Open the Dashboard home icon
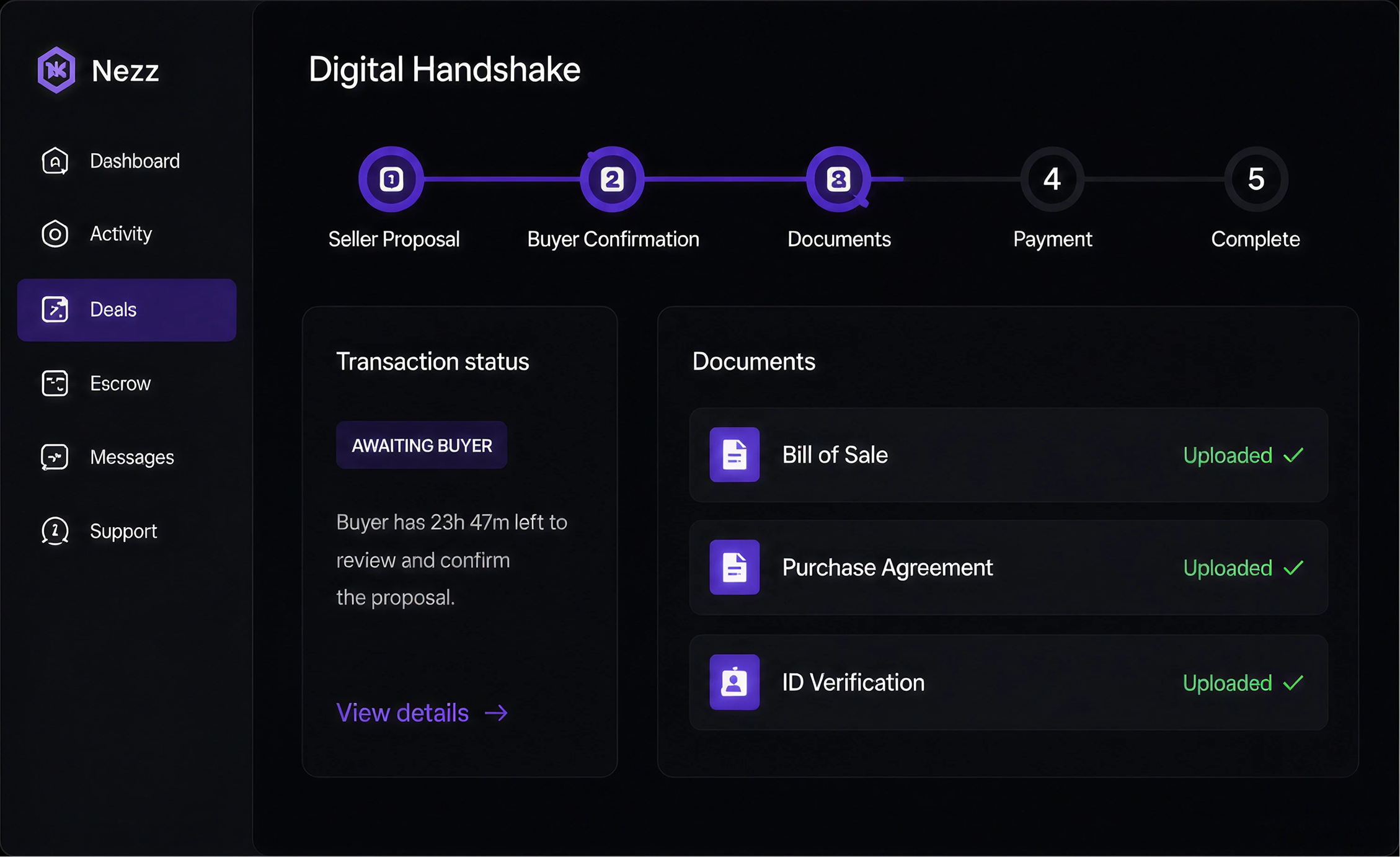The width and height of the screenshot is (1400, 857). pos(55,161)
